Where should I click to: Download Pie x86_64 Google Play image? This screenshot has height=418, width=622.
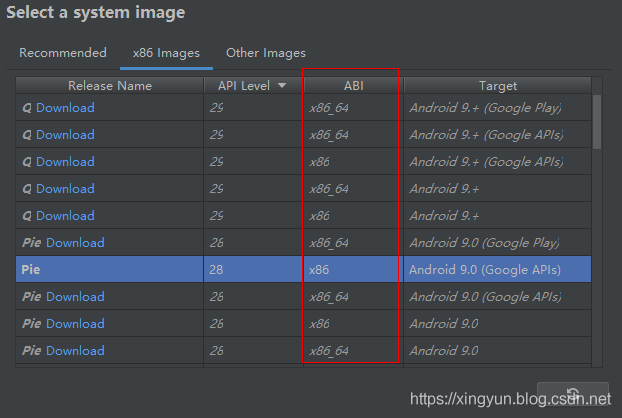point(75,243)
